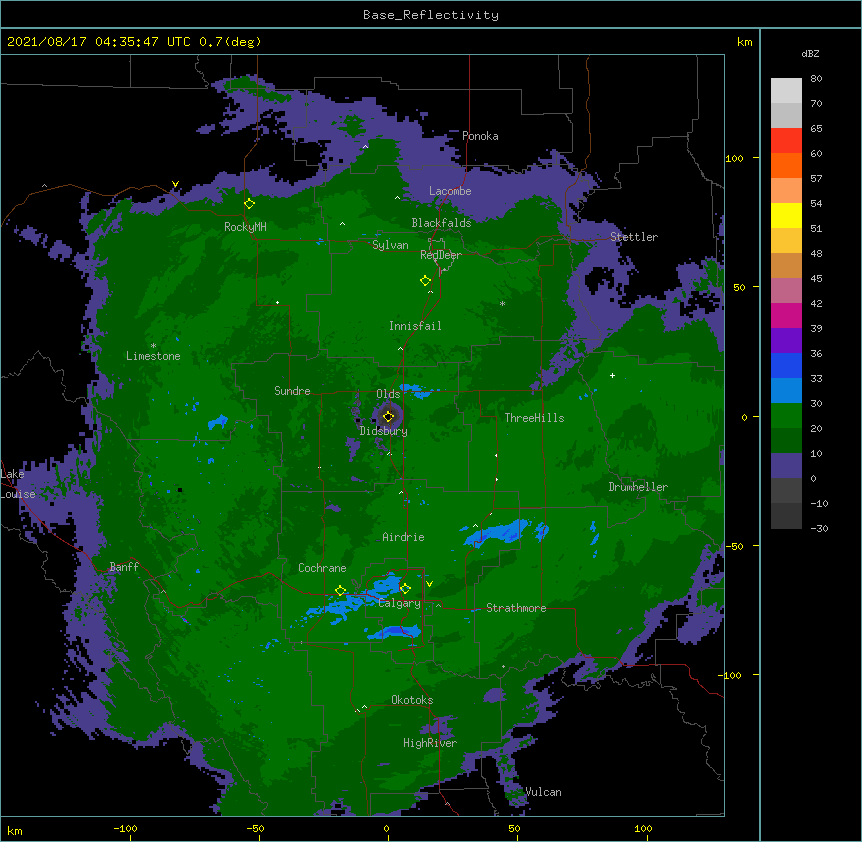This screenshot has width=862, height=842.
Task: Click the Blackfalds city label
Action: point(441,223)
